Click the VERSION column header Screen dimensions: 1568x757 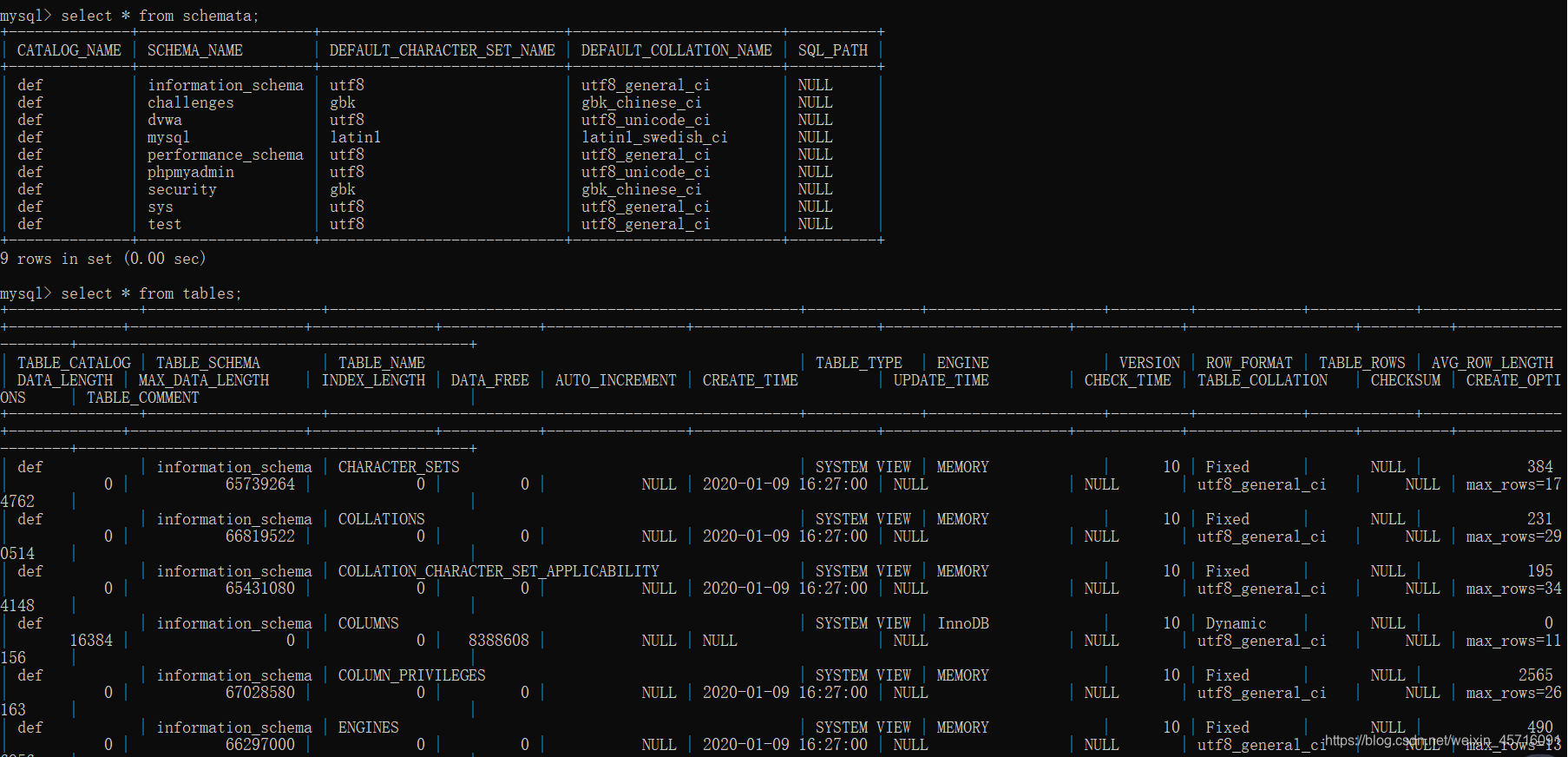pyautogui.click(x=1150, y=363)
